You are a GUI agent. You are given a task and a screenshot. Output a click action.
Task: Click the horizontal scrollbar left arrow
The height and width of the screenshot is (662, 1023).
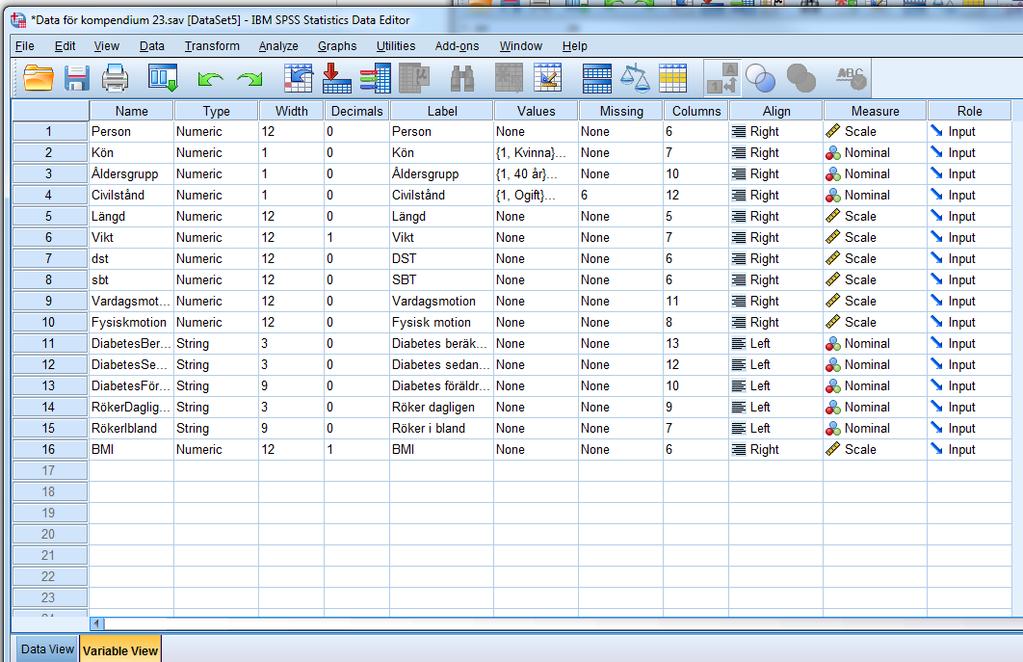click(97, 624)
